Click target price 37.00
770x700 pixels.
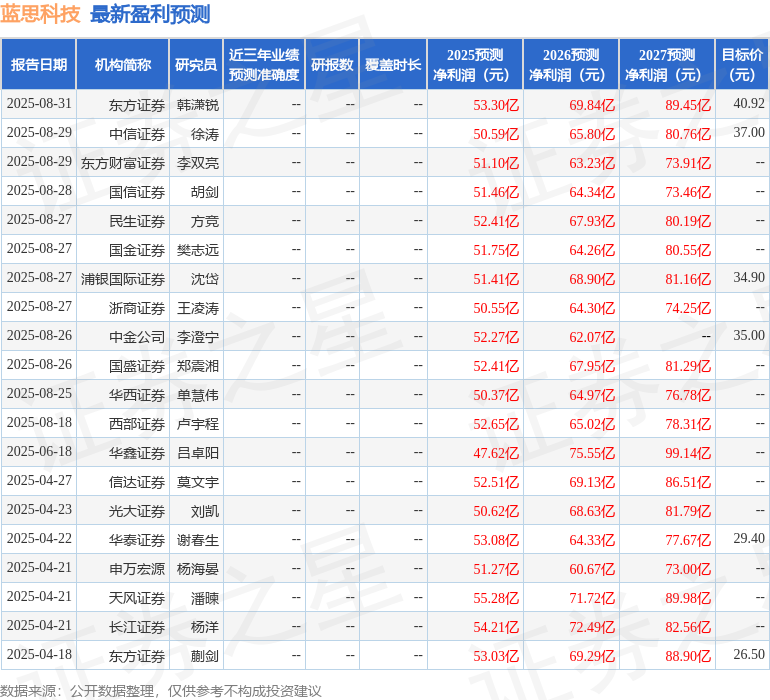(749, 132)
